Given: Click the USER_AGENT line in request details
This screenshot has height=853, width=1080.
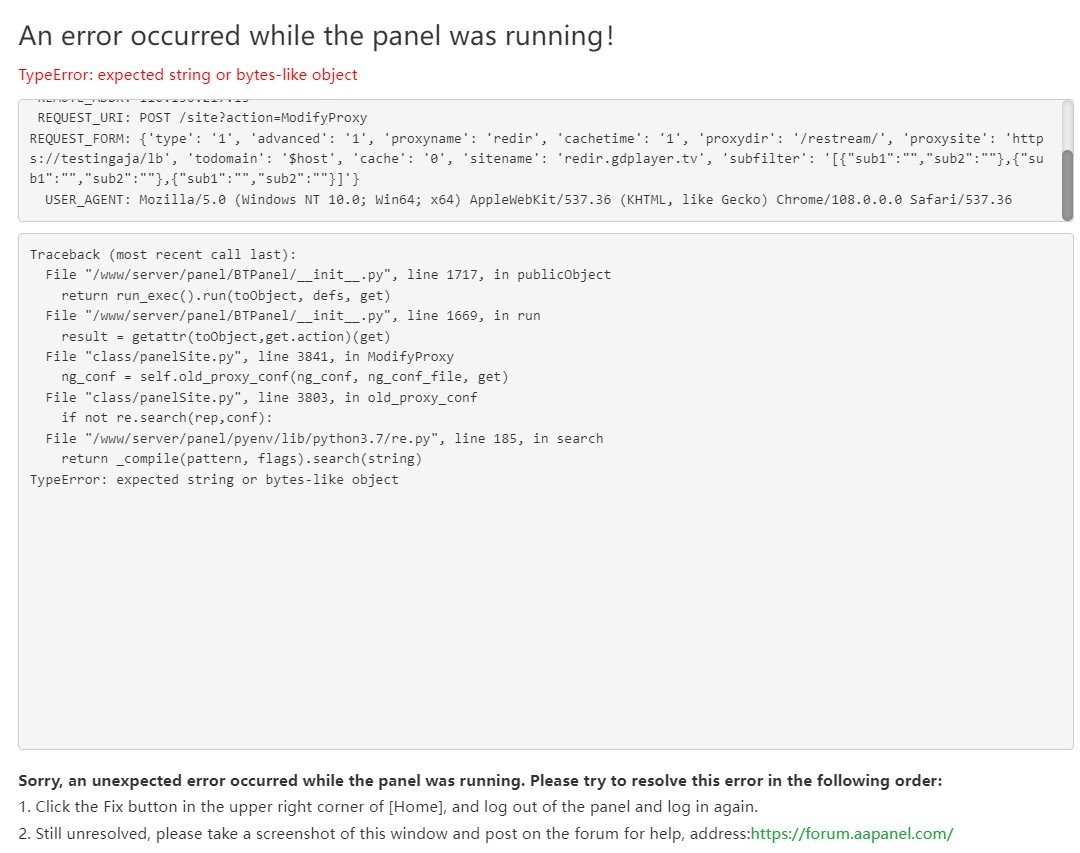Looking at the screenshot, I should [x=528, y=199].
